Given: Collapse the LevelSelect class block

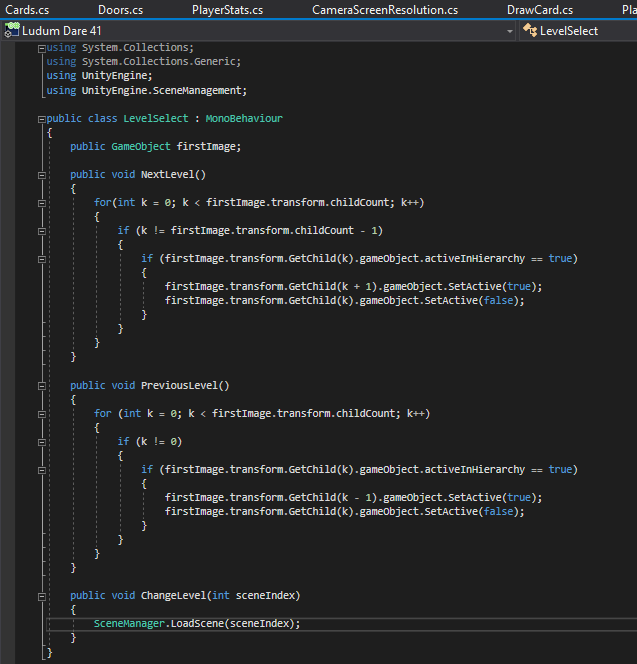Looking at the screenshot, I should point(42,119).
